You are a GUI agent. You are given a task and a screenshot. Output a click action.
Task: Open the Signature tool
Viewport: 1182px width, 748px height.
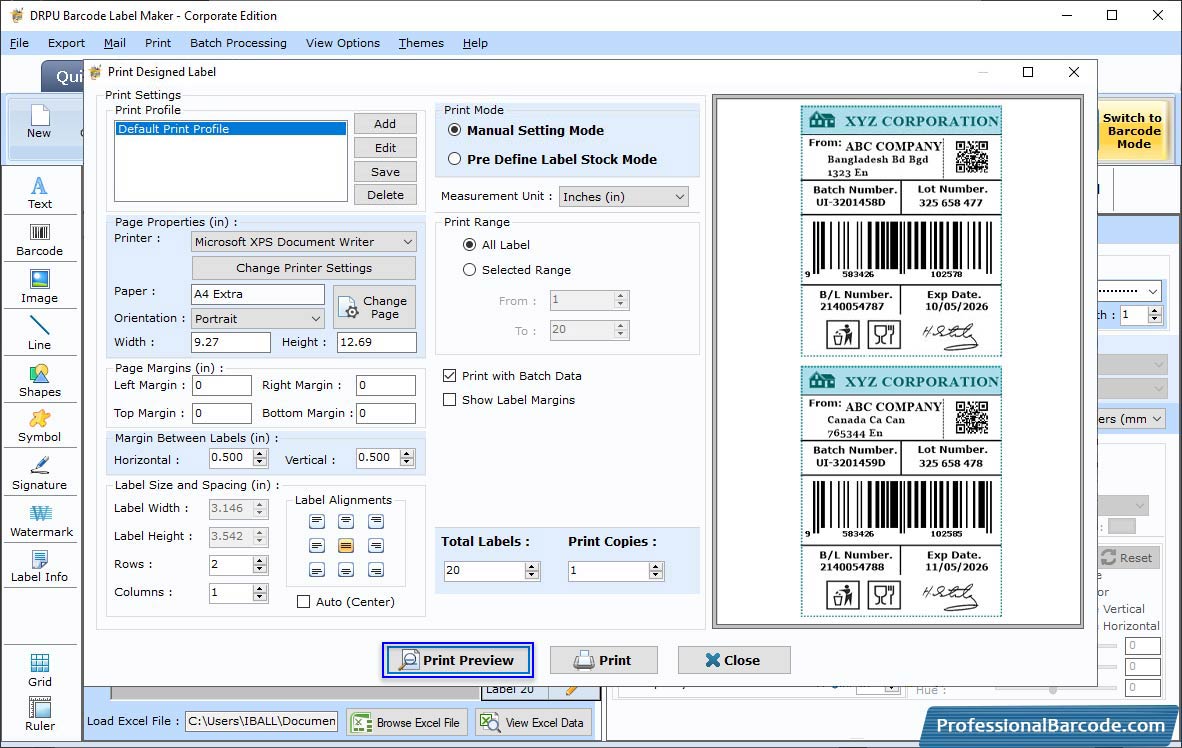coord(40,474)
